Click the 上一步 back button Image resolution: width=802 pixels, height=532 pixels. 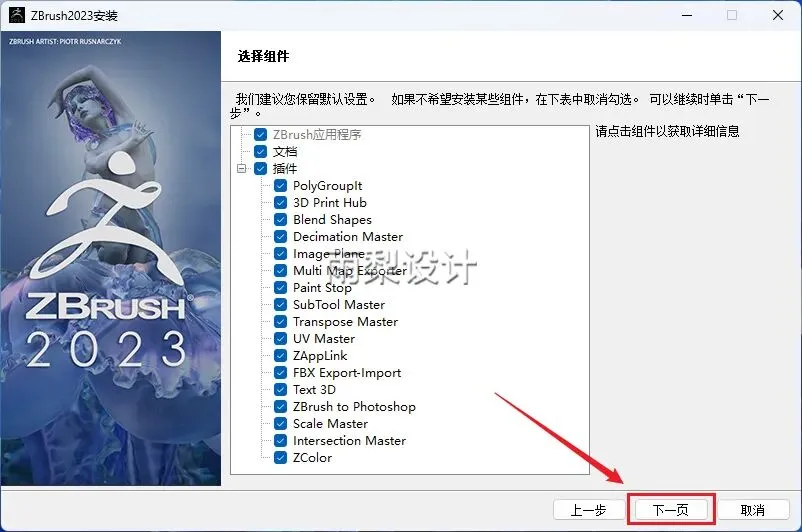(589, 509)
